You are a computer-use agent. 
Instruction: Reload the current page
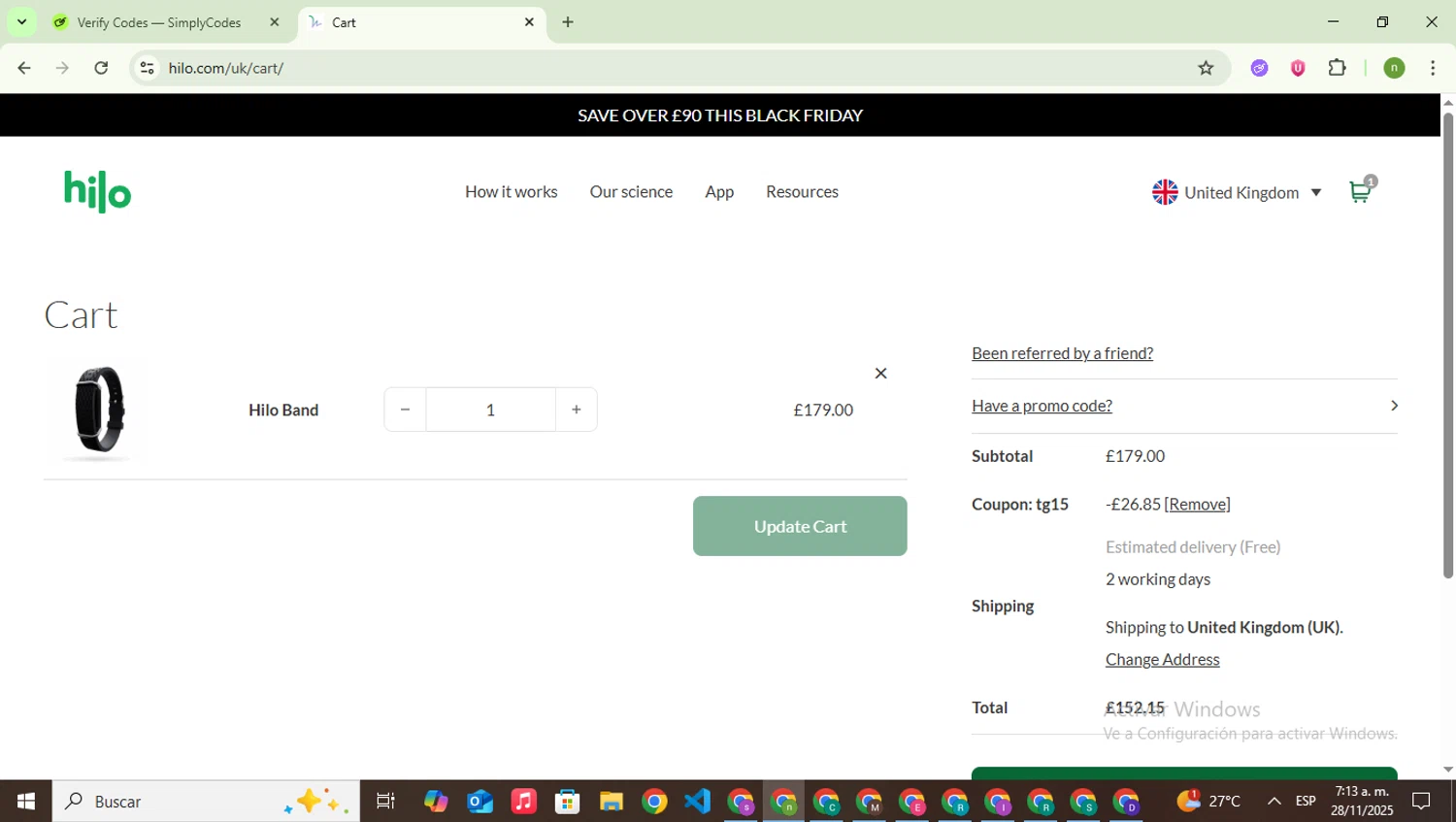101,68
